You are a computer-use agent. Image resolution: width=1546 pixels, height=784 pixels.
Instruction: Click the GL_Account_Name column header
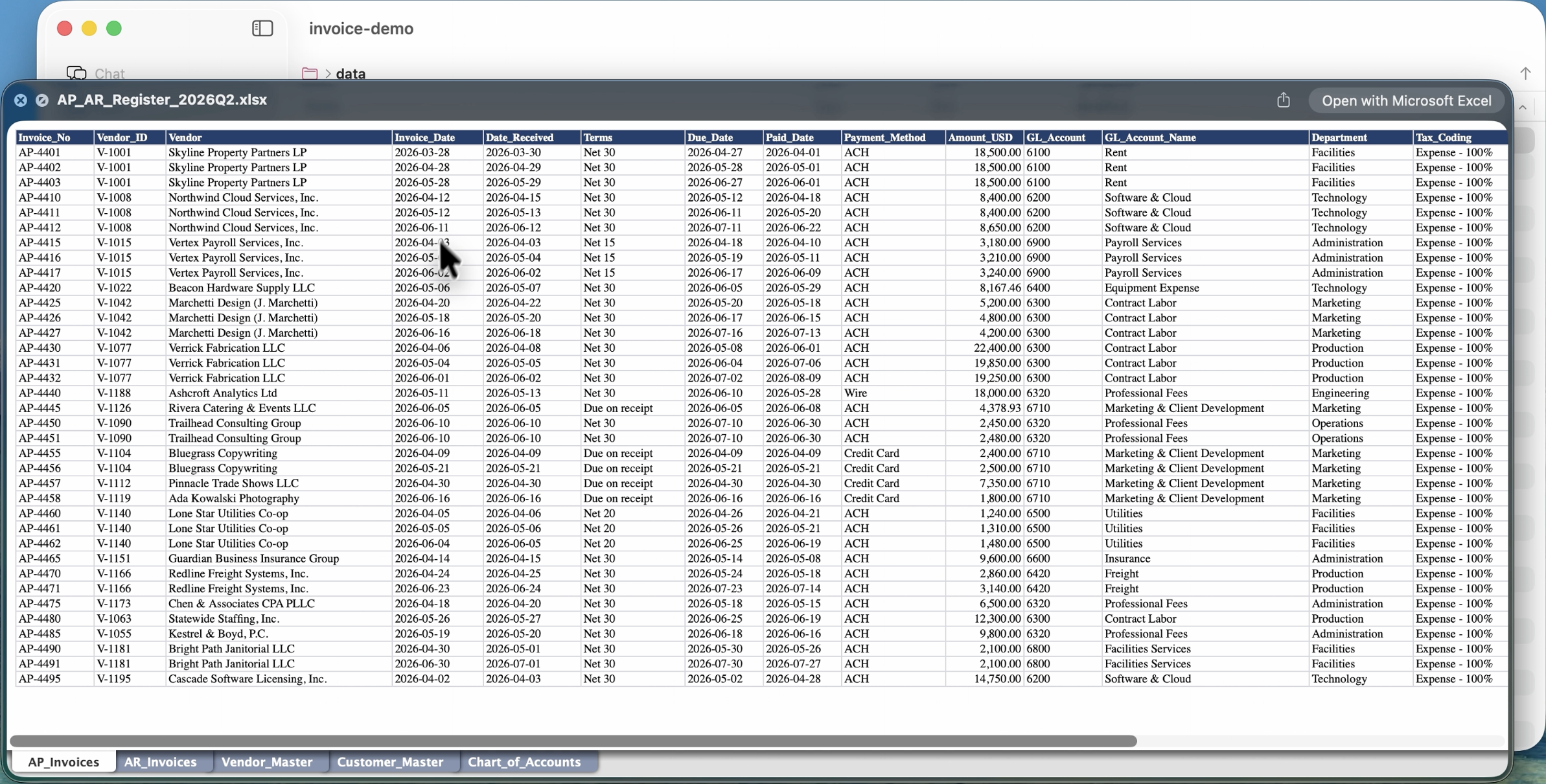(x=1205, y=137)
